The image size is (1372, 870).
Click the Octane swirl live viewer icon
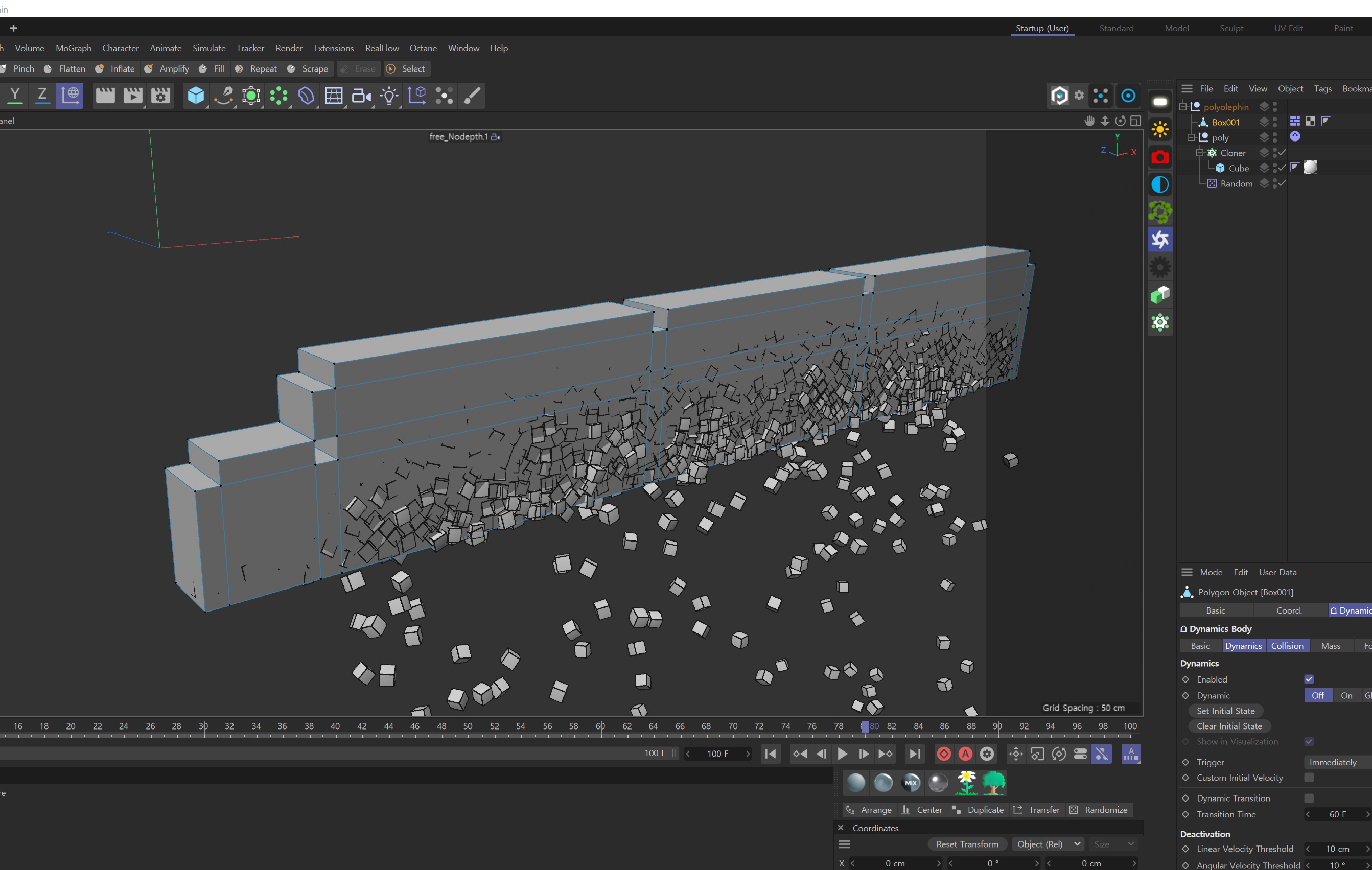(1160, 240)
